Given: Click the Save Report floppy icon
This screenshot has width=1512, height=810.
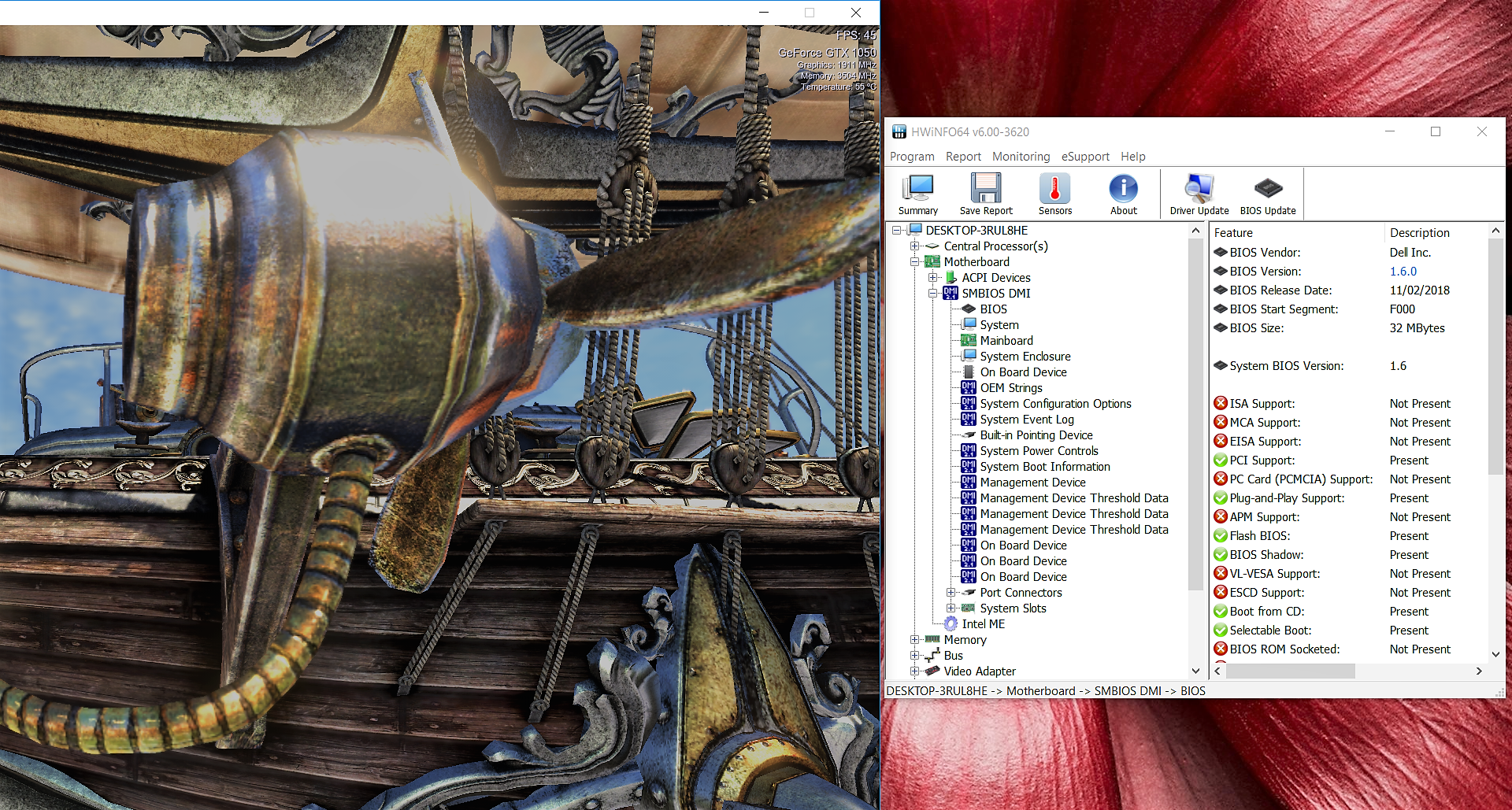Looking at the screenshot, I should 986,189.
